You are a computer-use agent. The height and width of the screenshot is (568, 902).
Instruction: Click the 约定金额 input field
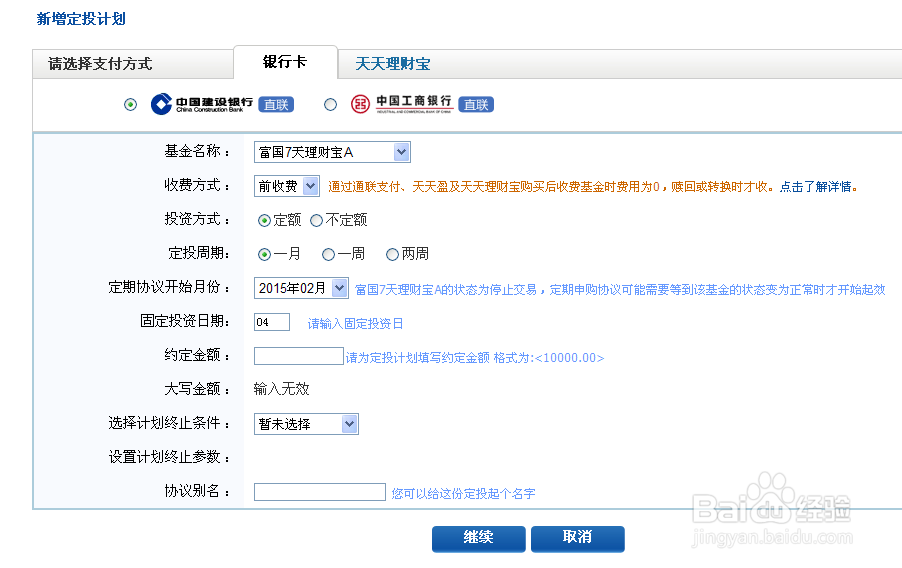coord(299,356)
